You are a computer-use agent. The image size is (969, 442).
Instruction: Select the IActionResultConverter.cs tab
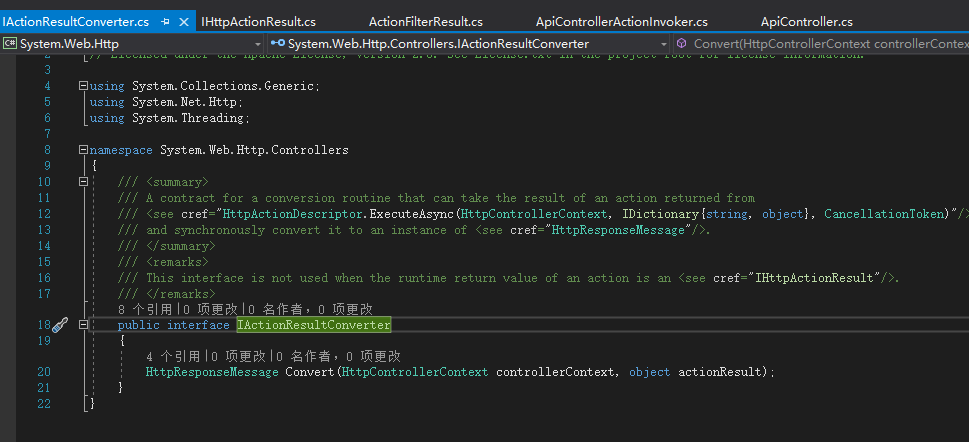(75, 22)
